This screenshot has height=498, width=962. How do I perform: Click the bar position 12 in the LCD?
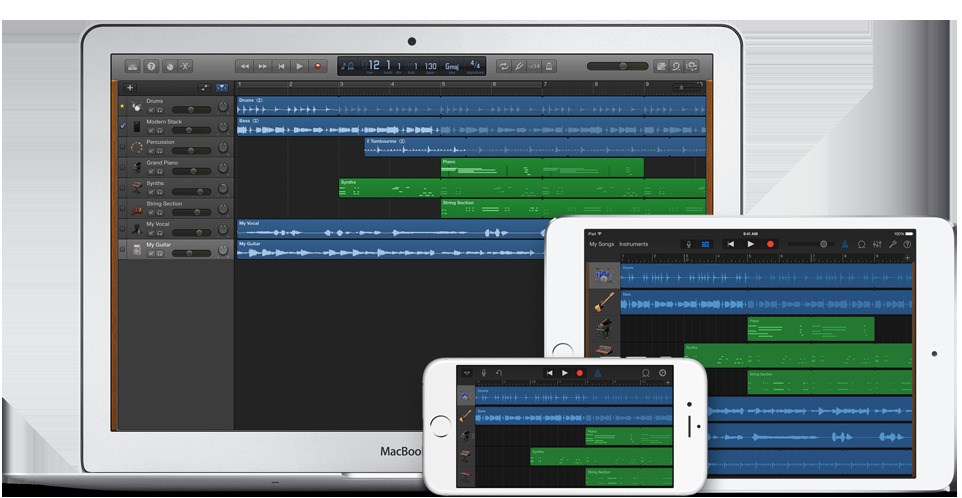tap(374, 64)
